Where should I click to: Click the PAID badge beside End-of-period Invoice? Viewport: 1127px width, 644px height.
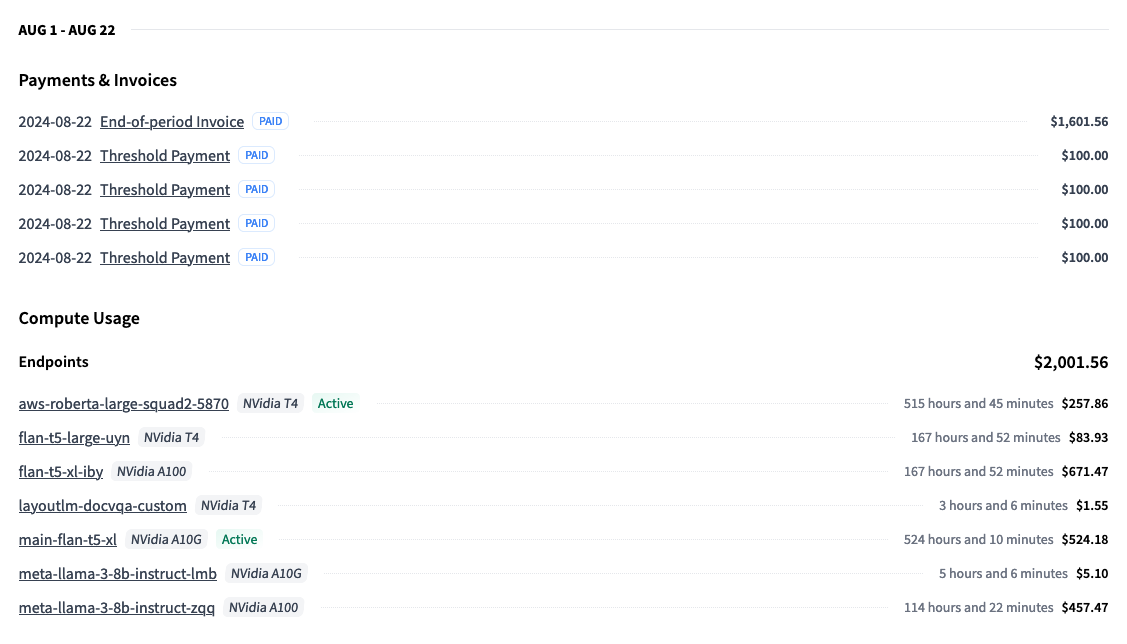270,122
